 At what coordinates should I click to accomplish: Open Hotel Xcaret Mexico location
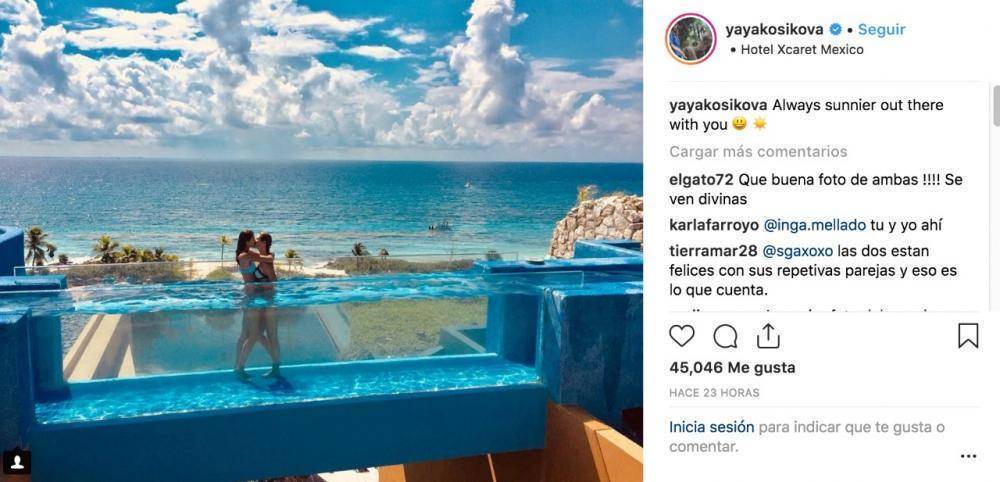802,50
